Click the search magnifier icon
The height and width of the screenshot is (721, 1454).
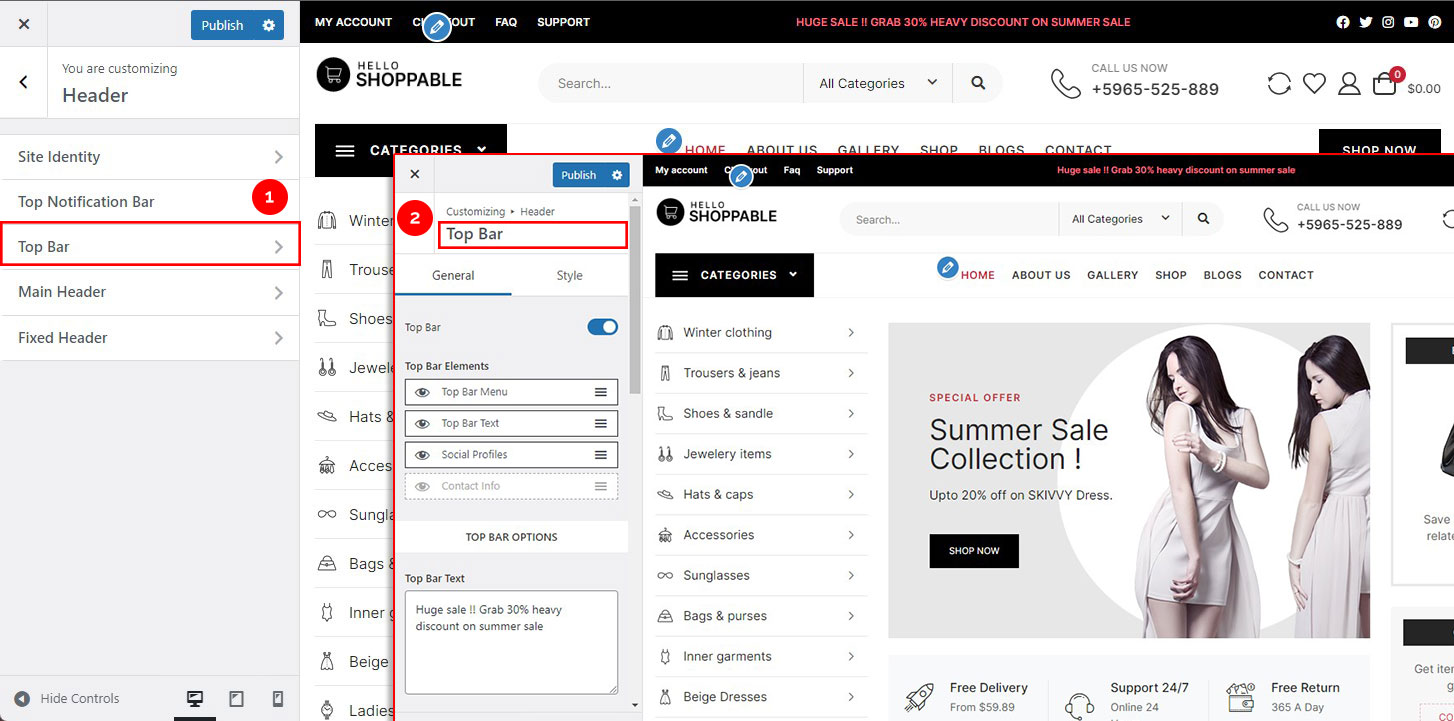pyautogui.click(x=978, y=83)
